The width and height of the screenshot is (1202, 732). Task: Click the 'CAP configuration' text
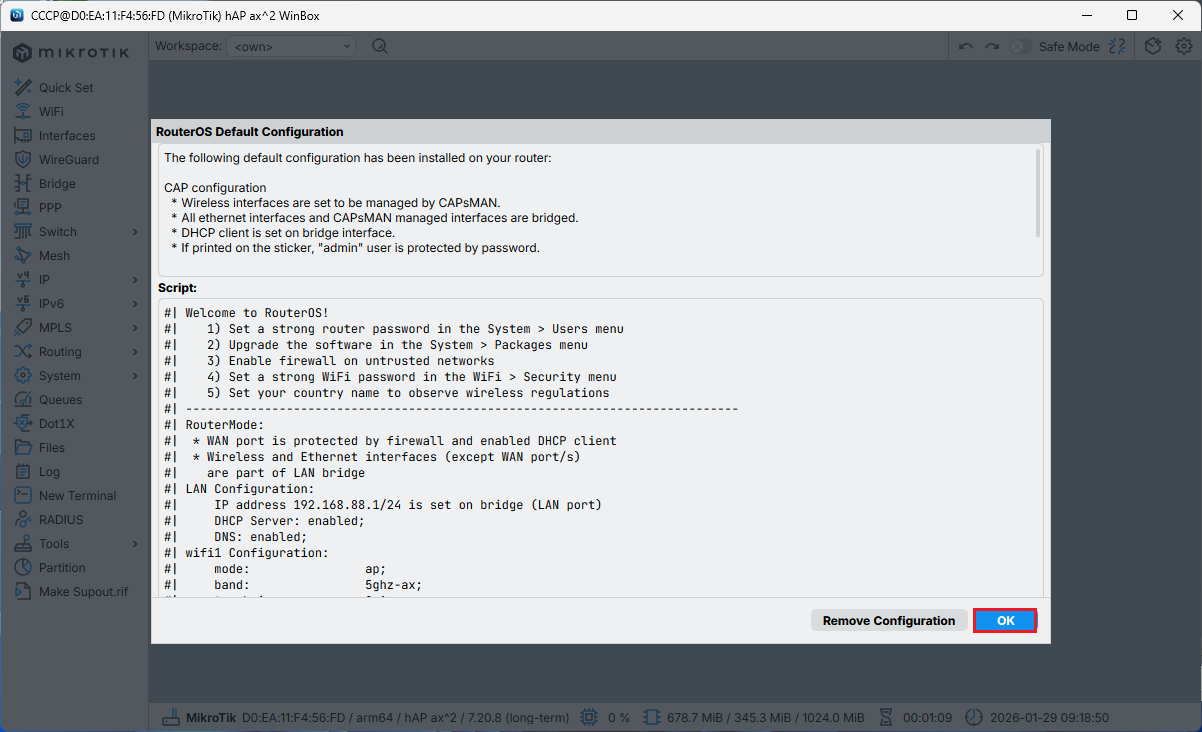pos(215,188)
